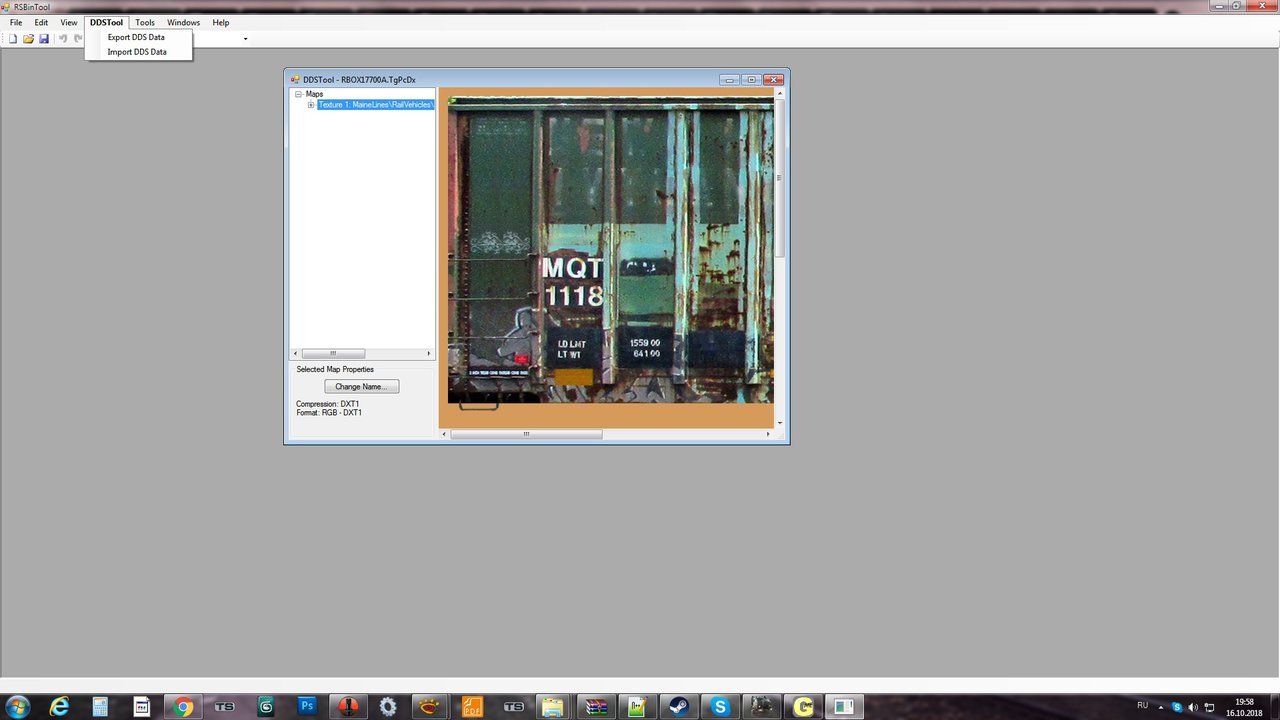Choose Import DDS Data from menu
The image size is (1280, 720).
click(x=137, y=52)
